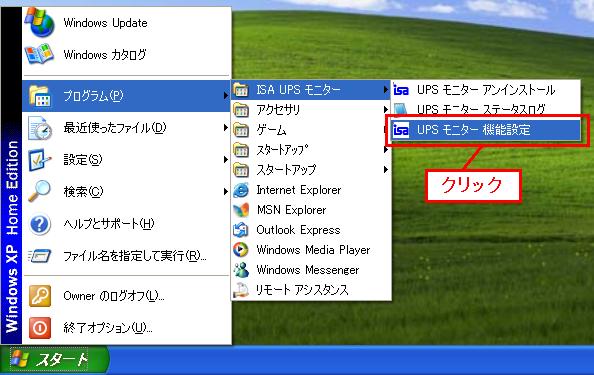Click the isa icon for UPS モニター 機能設定
594x375 pixels.
(x=401, y=130)
